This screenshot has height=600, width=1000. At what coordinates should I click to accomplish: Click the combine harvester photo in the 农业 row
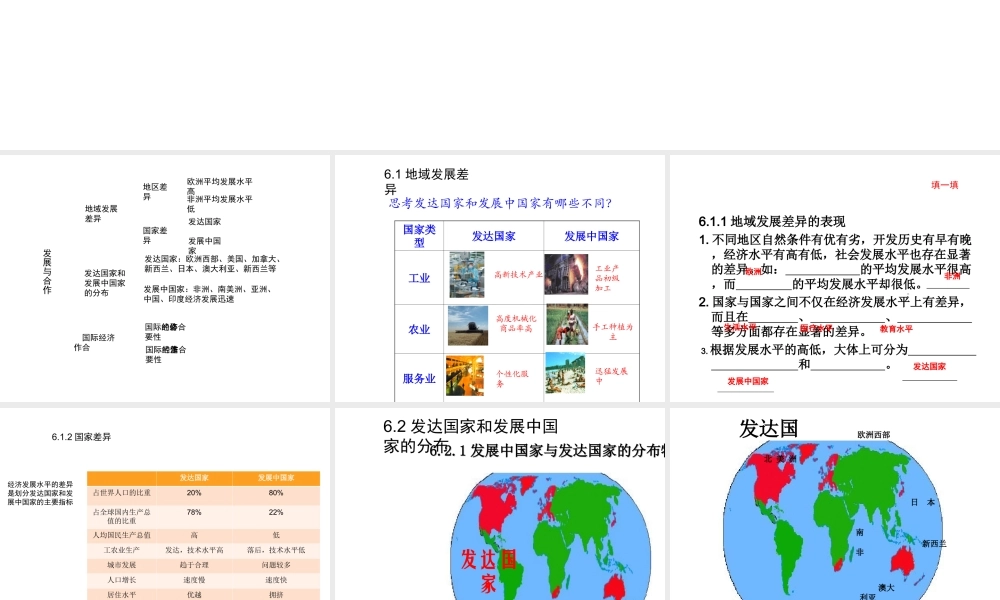[x=467, y=326]
